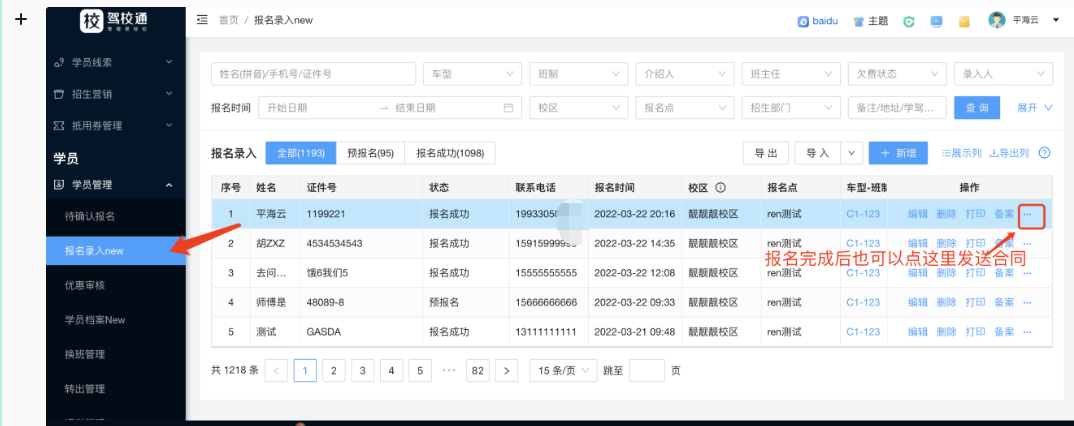Screen dimensions: 1074x426
Task: Click the 平海云 user avatar
Action: [997, 20]
